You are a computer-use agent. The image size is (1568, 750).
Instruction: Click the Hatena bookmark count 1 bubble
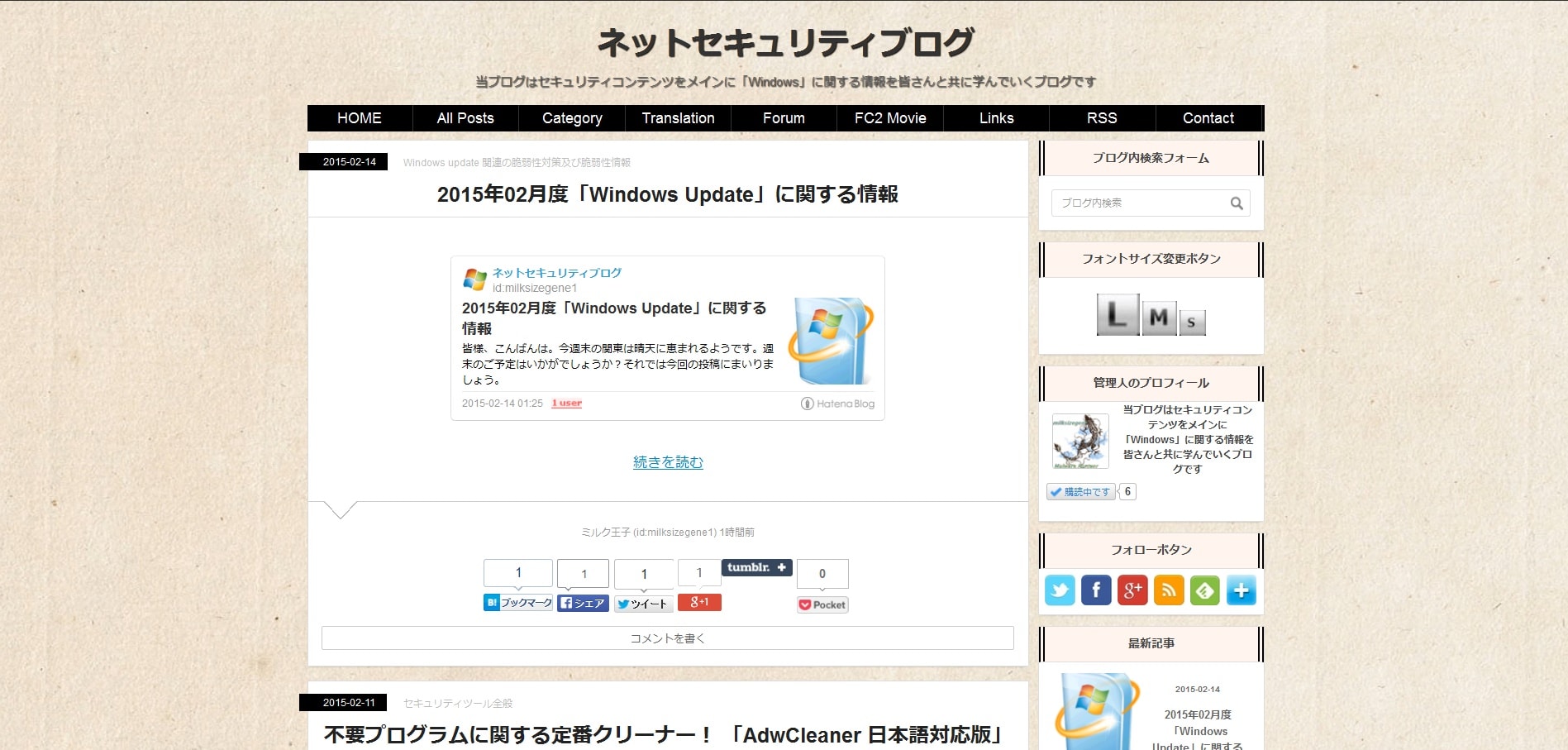pyautogui.click(x=518, y=573)
